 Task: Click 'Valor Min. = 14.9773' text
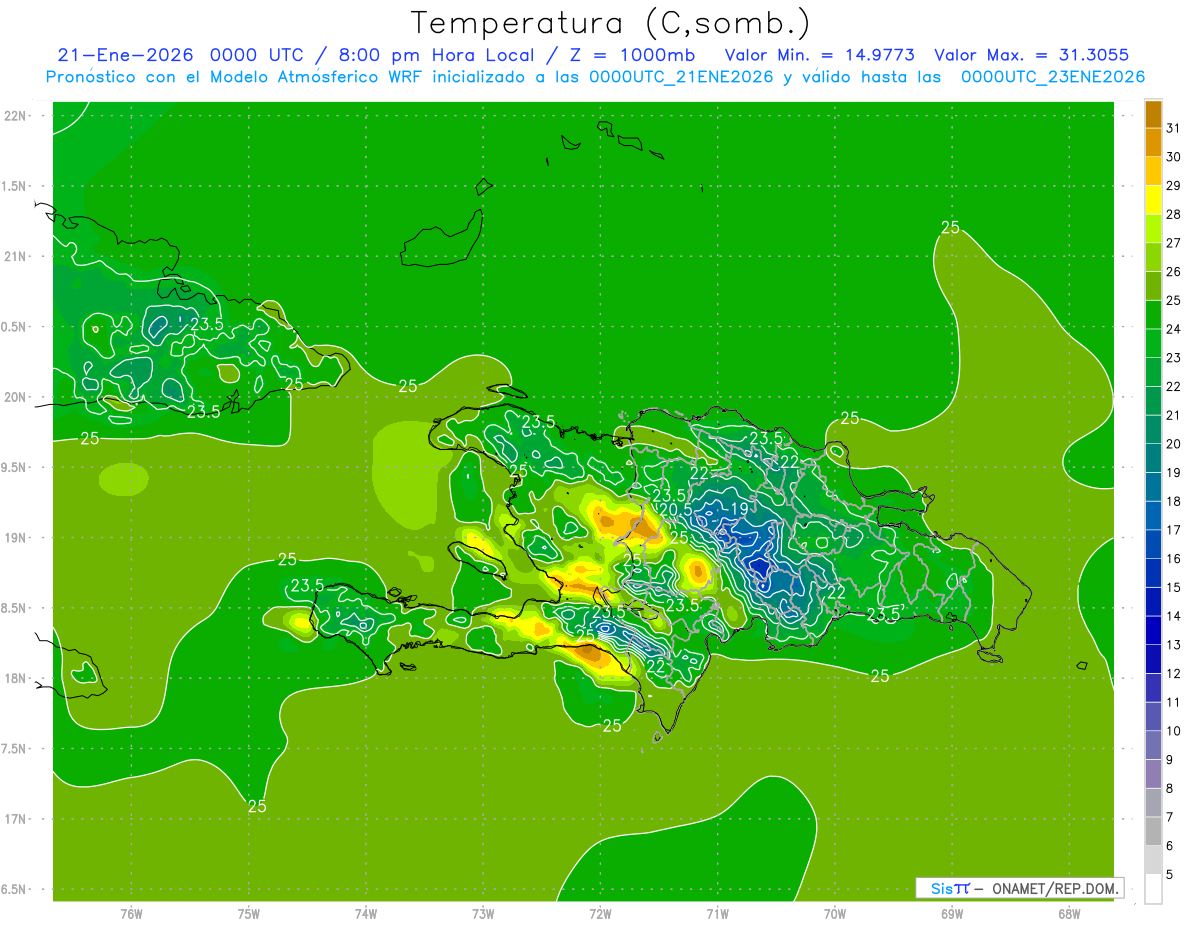pyautogui.click(x=820, y=55)
